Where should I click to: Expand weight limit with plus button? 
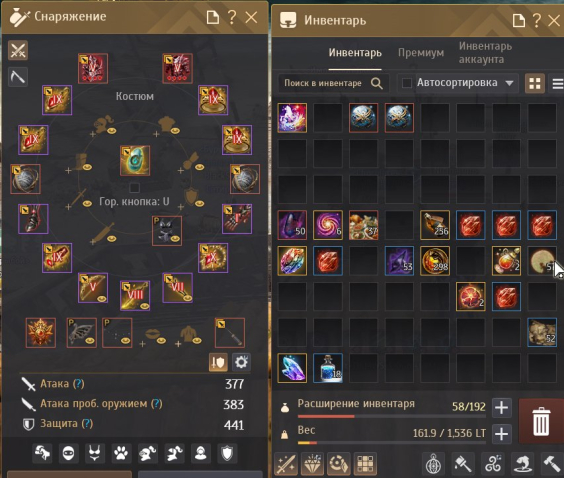[x=501, y=434]
